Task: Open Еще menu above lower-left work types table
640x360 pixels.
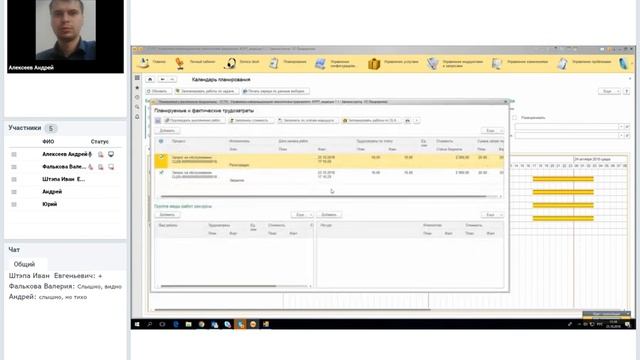Action: [302, 215]
